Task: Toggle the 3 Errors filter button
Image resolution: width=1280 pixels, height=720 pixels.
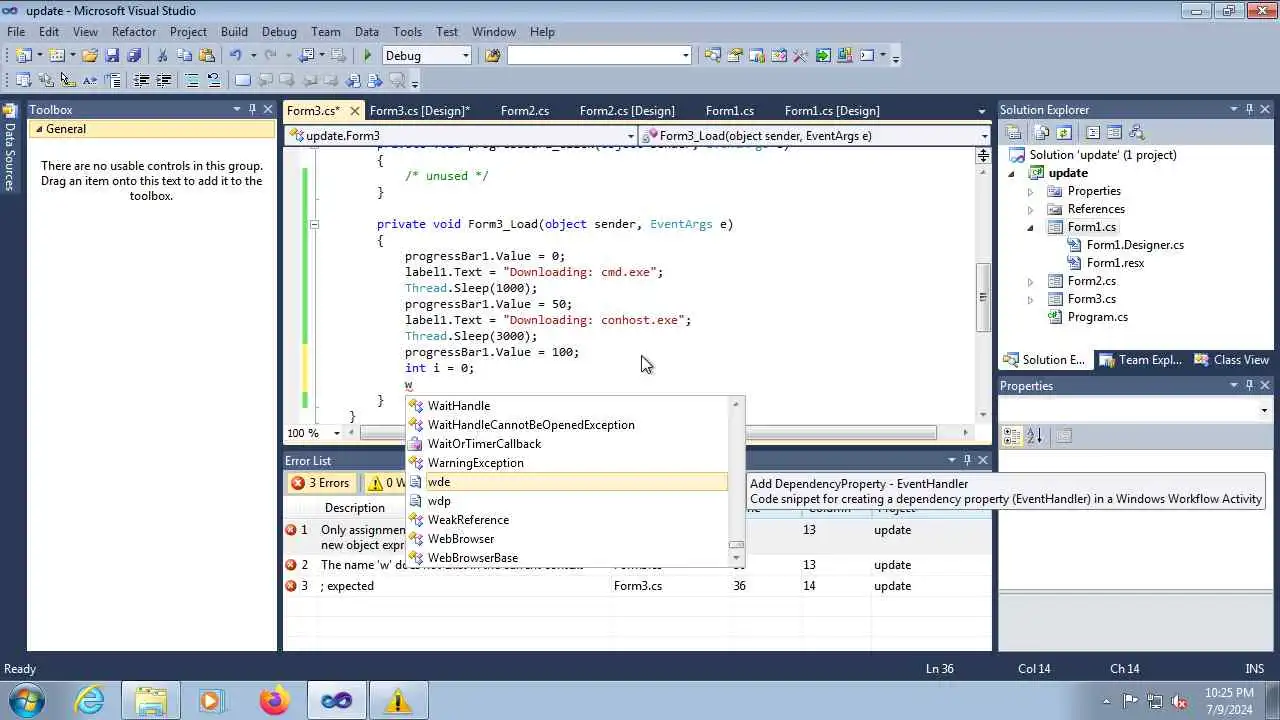Action: click(x=320, y=483)
